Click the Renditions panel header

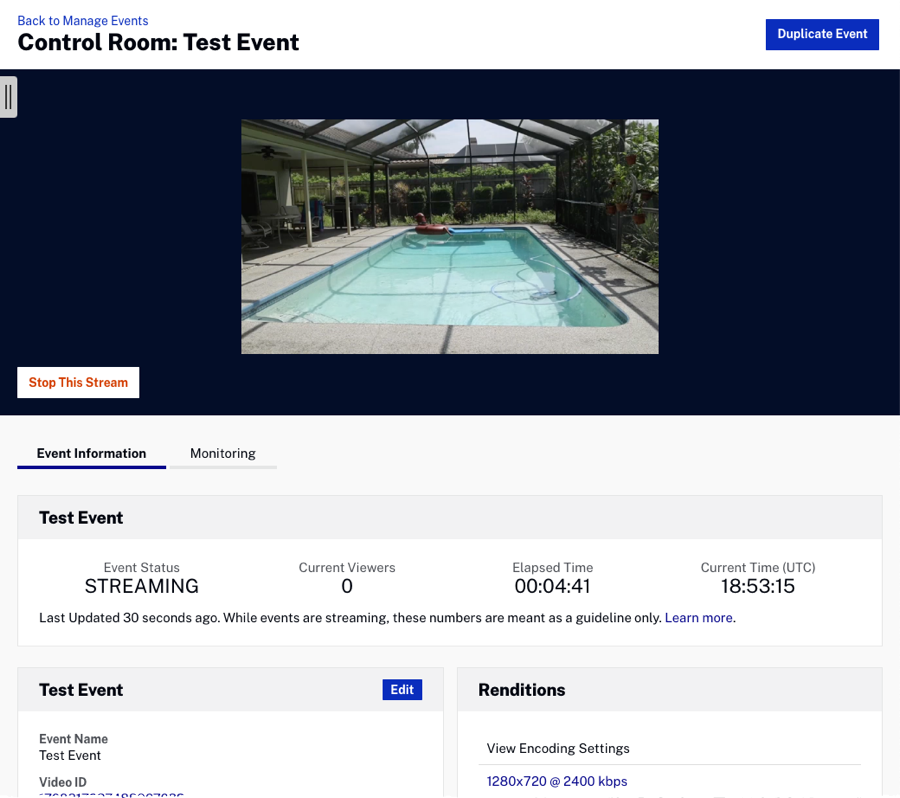(522, 690)
